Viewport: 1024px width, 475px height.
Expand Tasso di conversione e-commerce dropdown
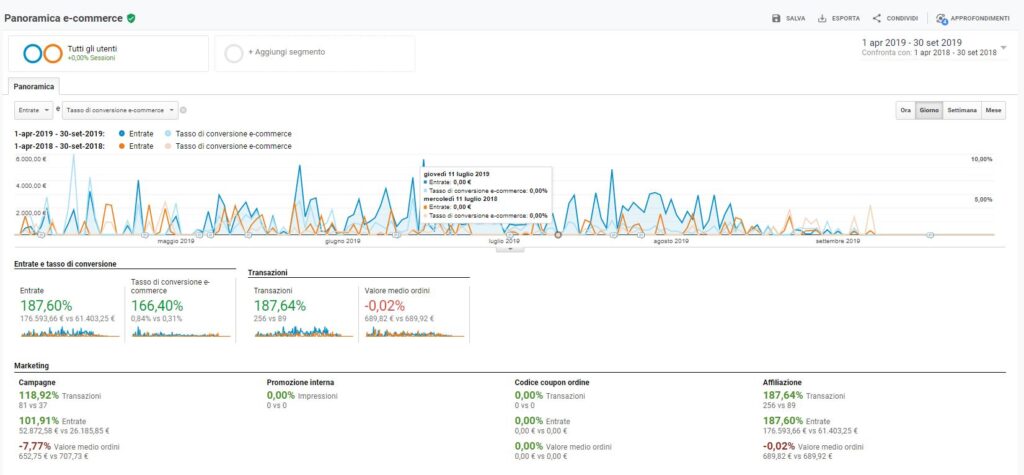coord(120,110)
